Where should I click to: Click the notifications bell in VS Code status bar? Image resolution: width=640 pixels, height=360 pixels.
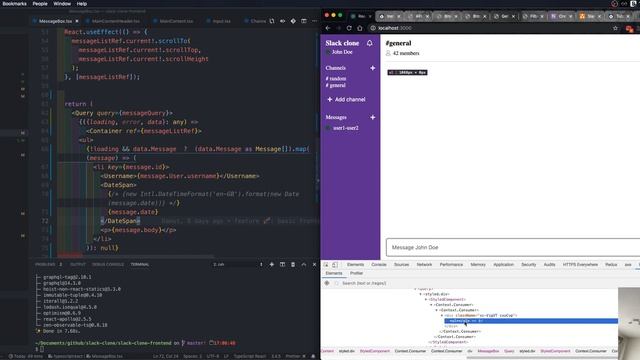[313, 356]
